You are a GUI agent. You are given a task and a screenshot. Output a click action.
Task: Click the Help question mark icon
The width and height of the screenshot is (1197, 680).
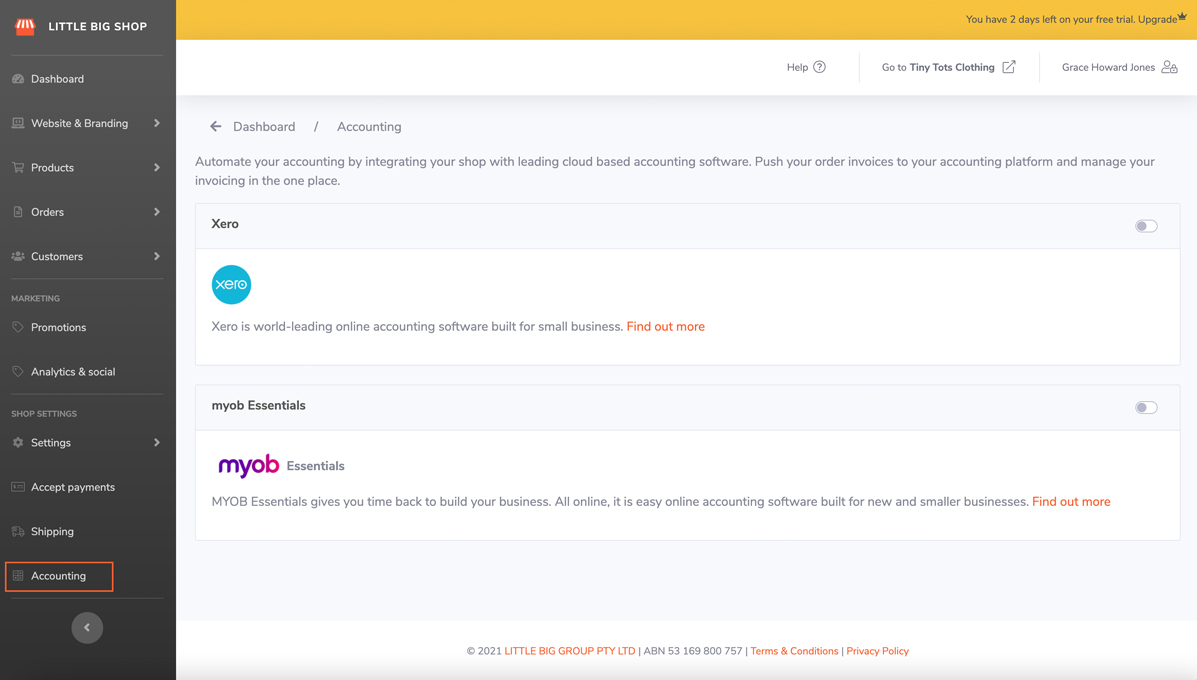819,67
